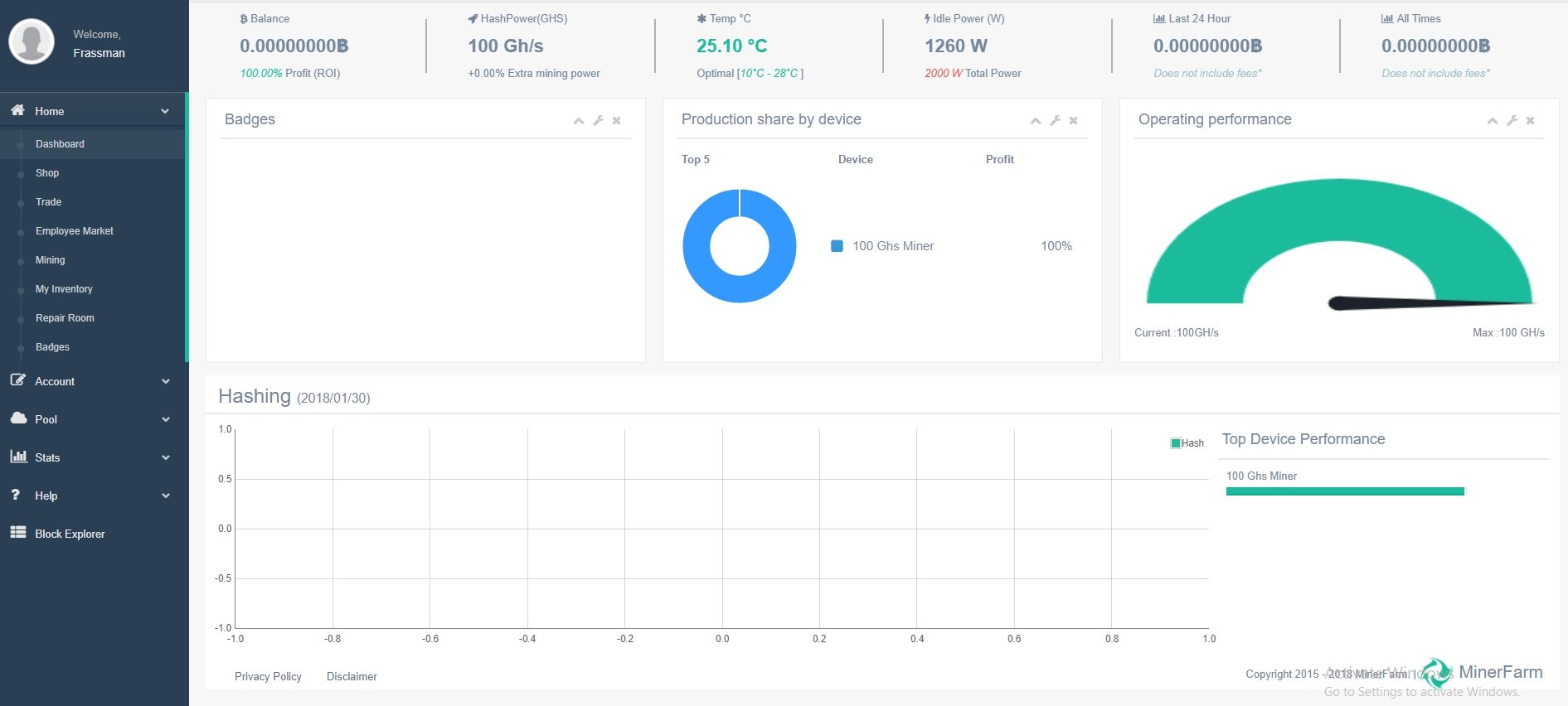1568x706 pixels.
Task: Click the All Times earnings value
Action: pos(1436,46)
